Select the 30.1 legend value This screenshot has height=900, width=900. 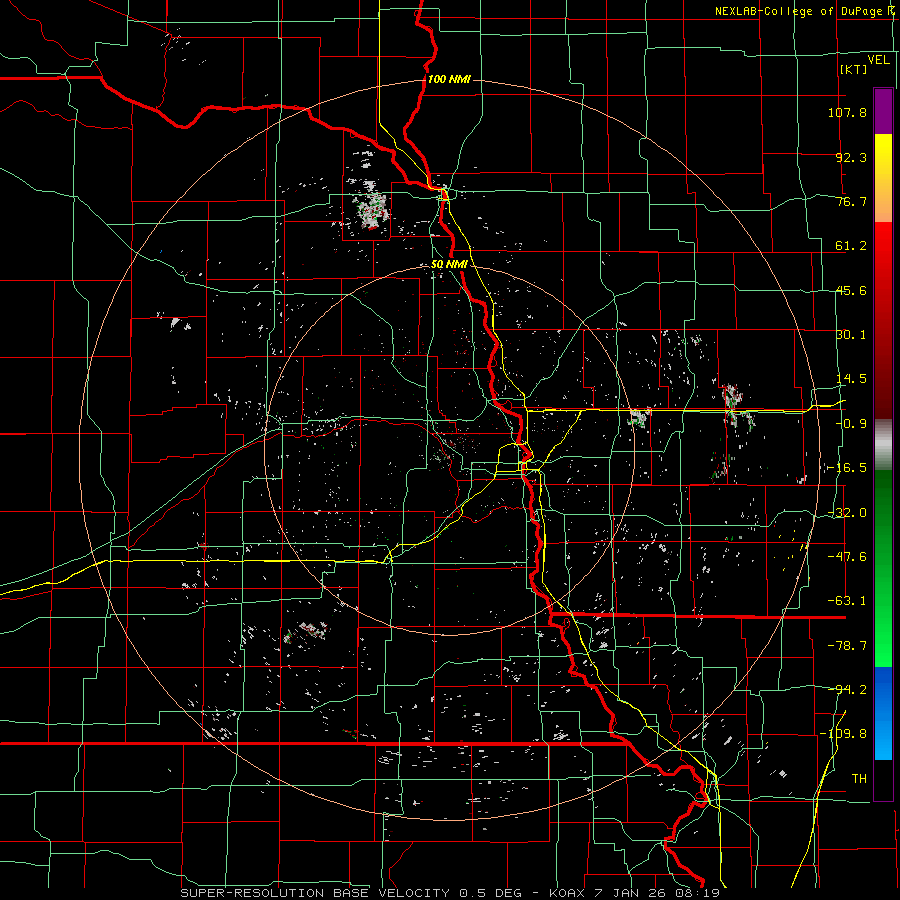click(851, 335)
